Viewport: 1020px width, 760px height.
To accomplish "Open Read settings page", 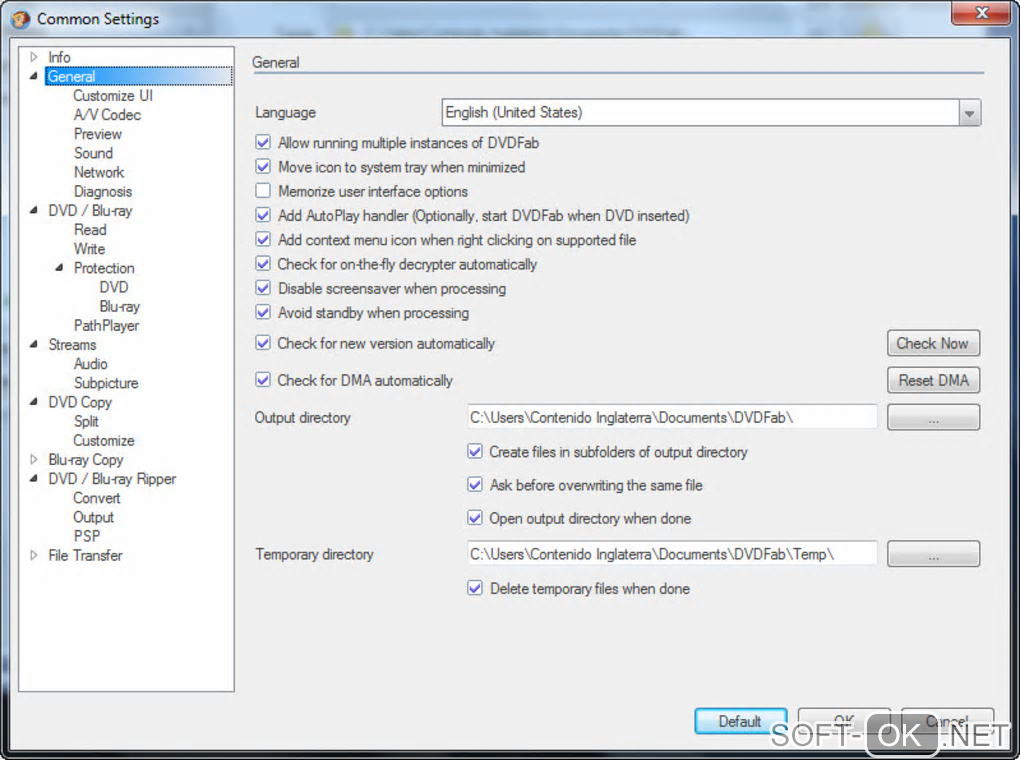I will pyautogui.click(x=90, y=230).
